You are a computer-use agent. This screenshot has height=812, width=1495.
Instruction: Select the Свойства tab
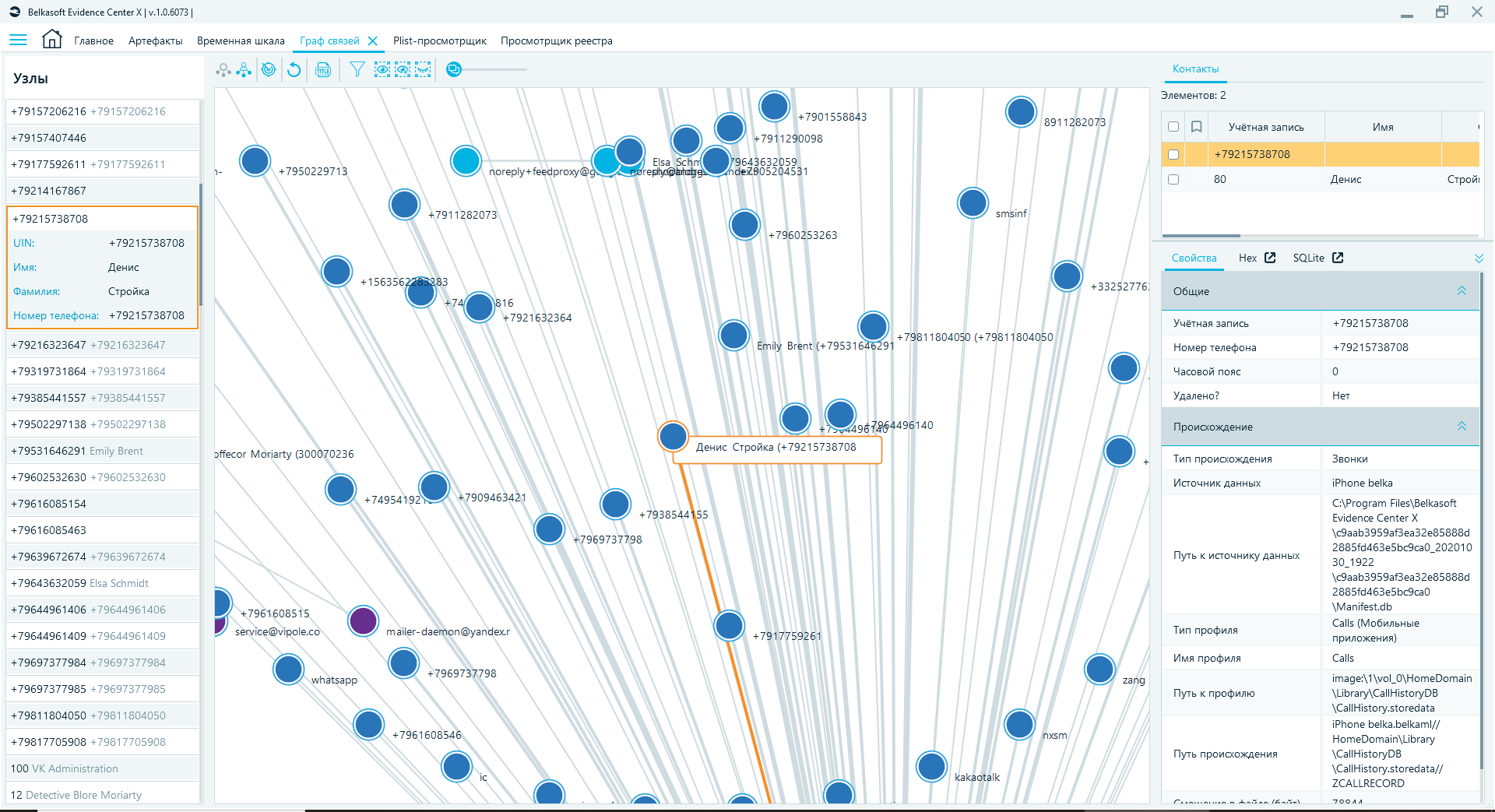[x=1194, y=258]
